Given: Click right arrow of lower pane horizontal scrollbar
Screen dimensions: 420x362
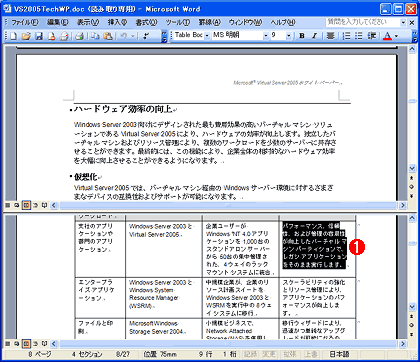Looking at the screenshot, I should (x=403, y=343).
